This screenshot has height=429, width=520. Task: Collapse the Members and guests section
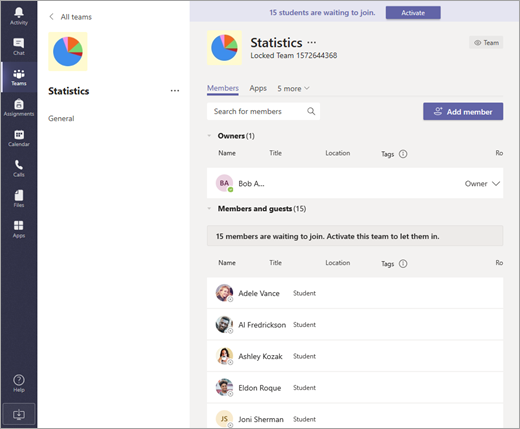coord(209,208)
